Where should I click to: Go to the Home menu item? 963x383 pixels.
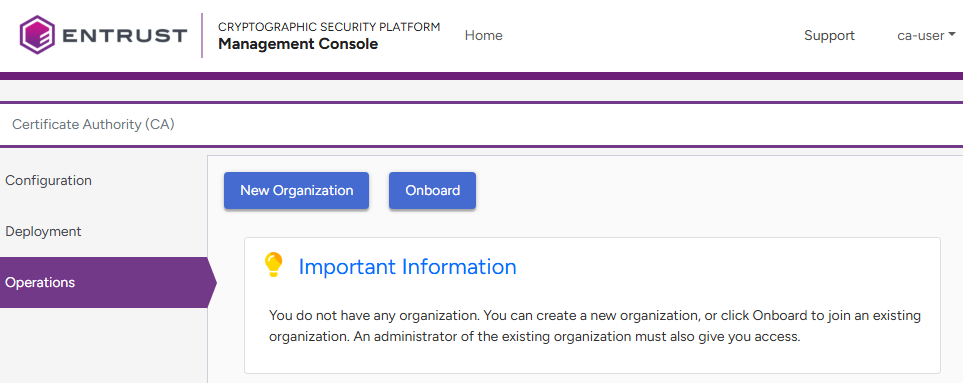pos(483,36)
